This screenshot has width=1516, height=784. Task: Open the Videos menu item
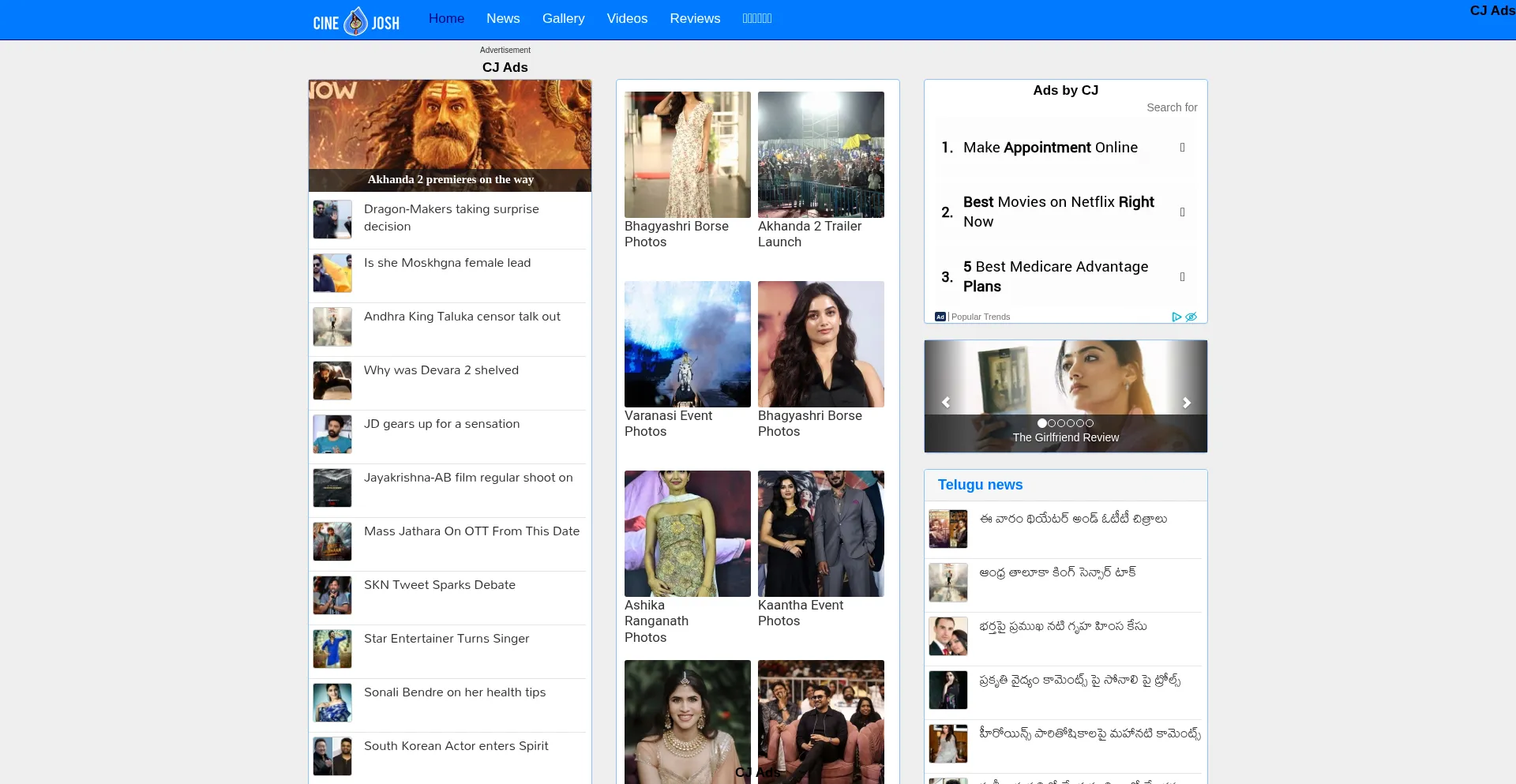[x=627, y=18]
